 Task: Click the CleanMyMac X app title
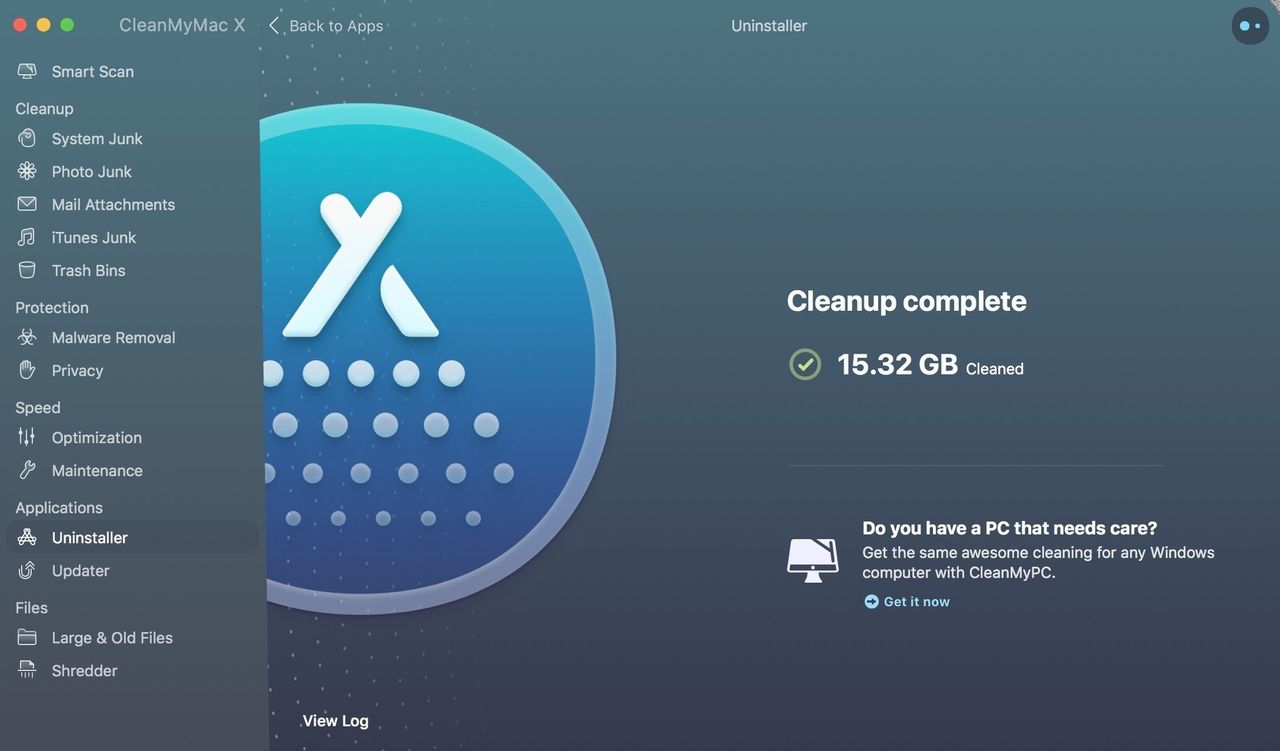(x=182, y=25)
